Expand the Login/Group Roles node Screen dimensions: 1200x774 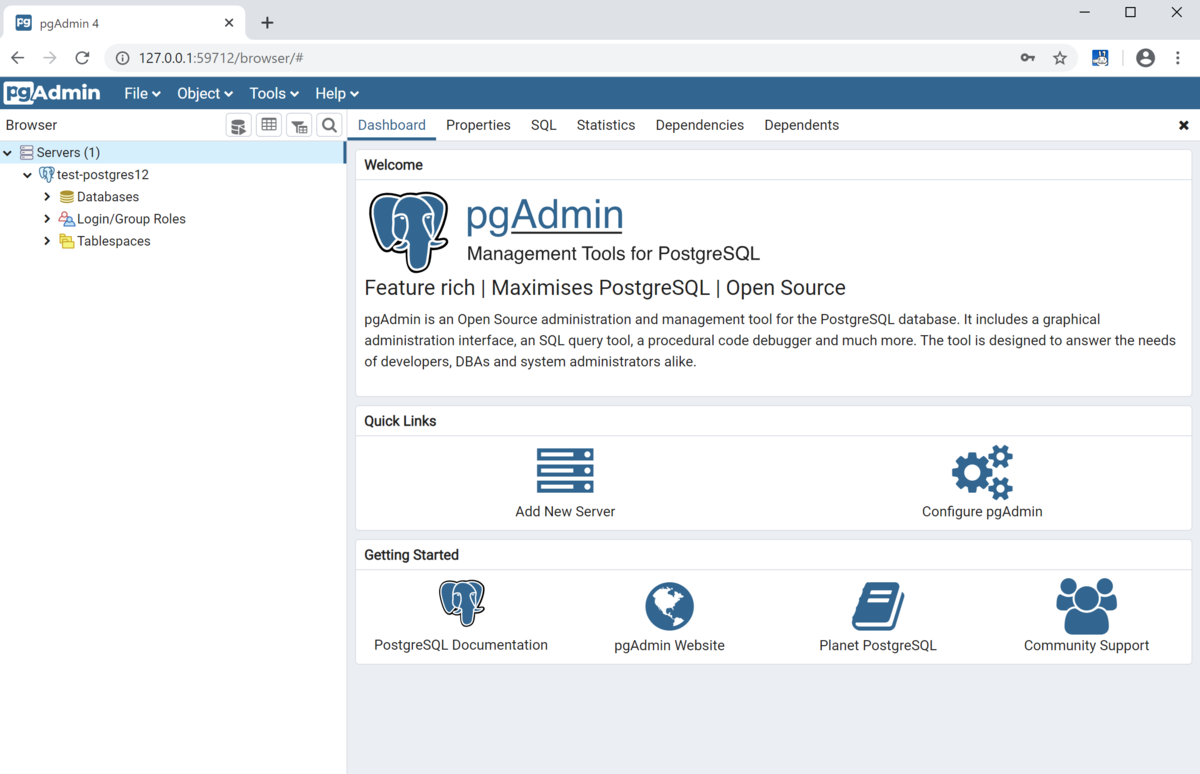[x=46, y=218]
